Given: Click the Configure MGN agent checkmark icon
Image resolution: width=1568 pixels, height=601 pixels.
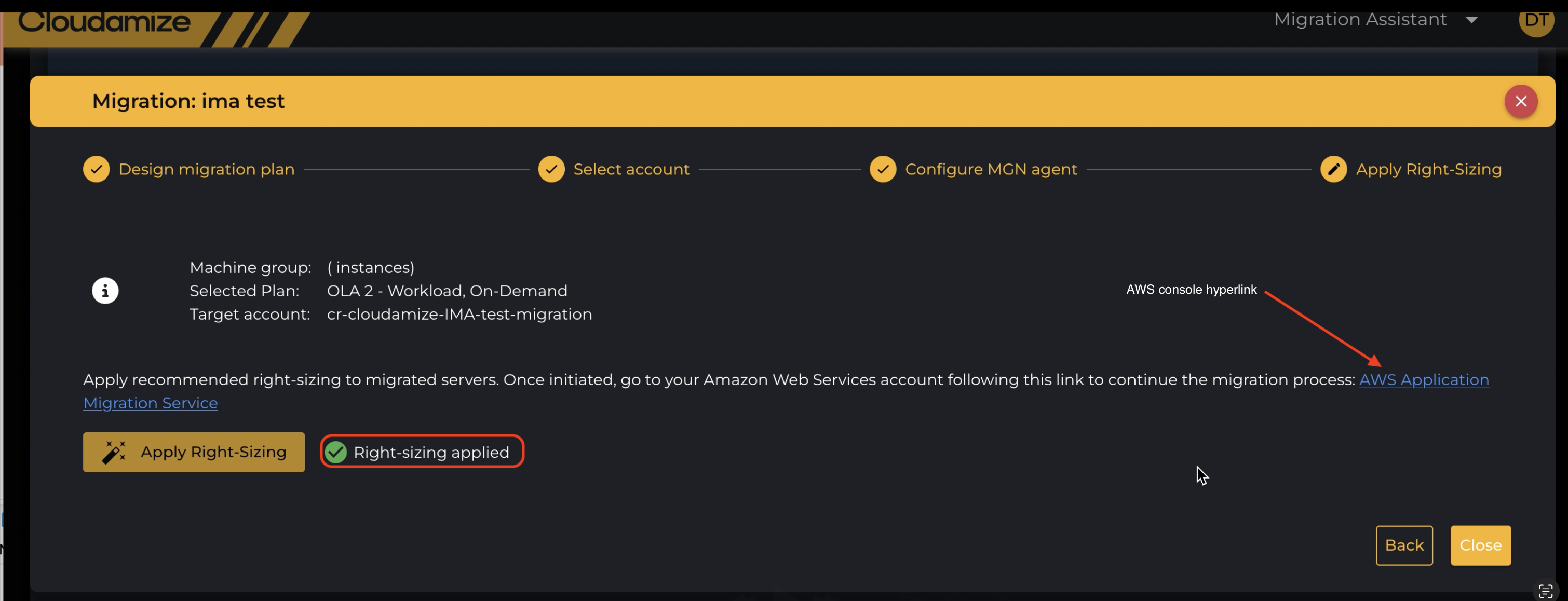Looking at the screenshot, I should [883, 169].
